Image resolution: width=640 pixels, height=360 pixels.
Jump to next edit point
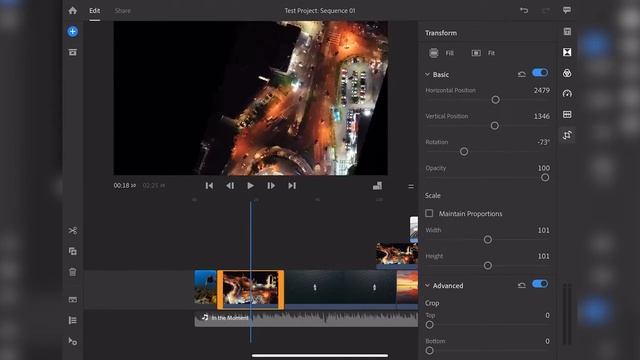(292, 186)
